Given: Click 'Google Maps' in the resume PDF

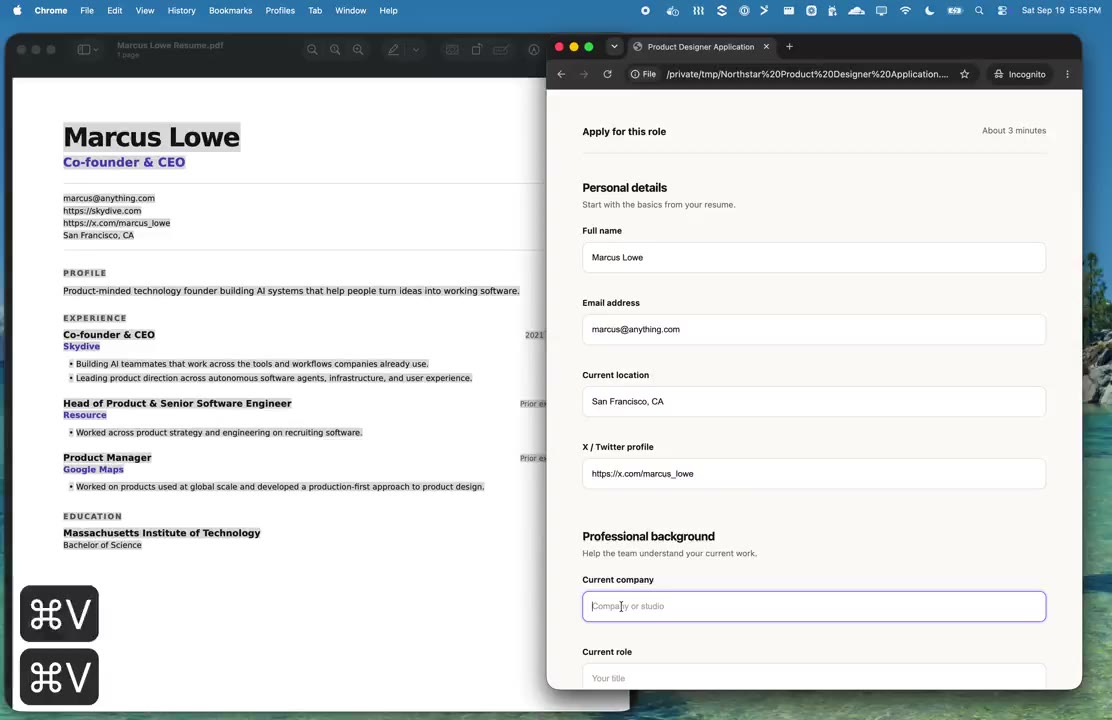Looking at the screenshot, I should [x=93, y=470].
